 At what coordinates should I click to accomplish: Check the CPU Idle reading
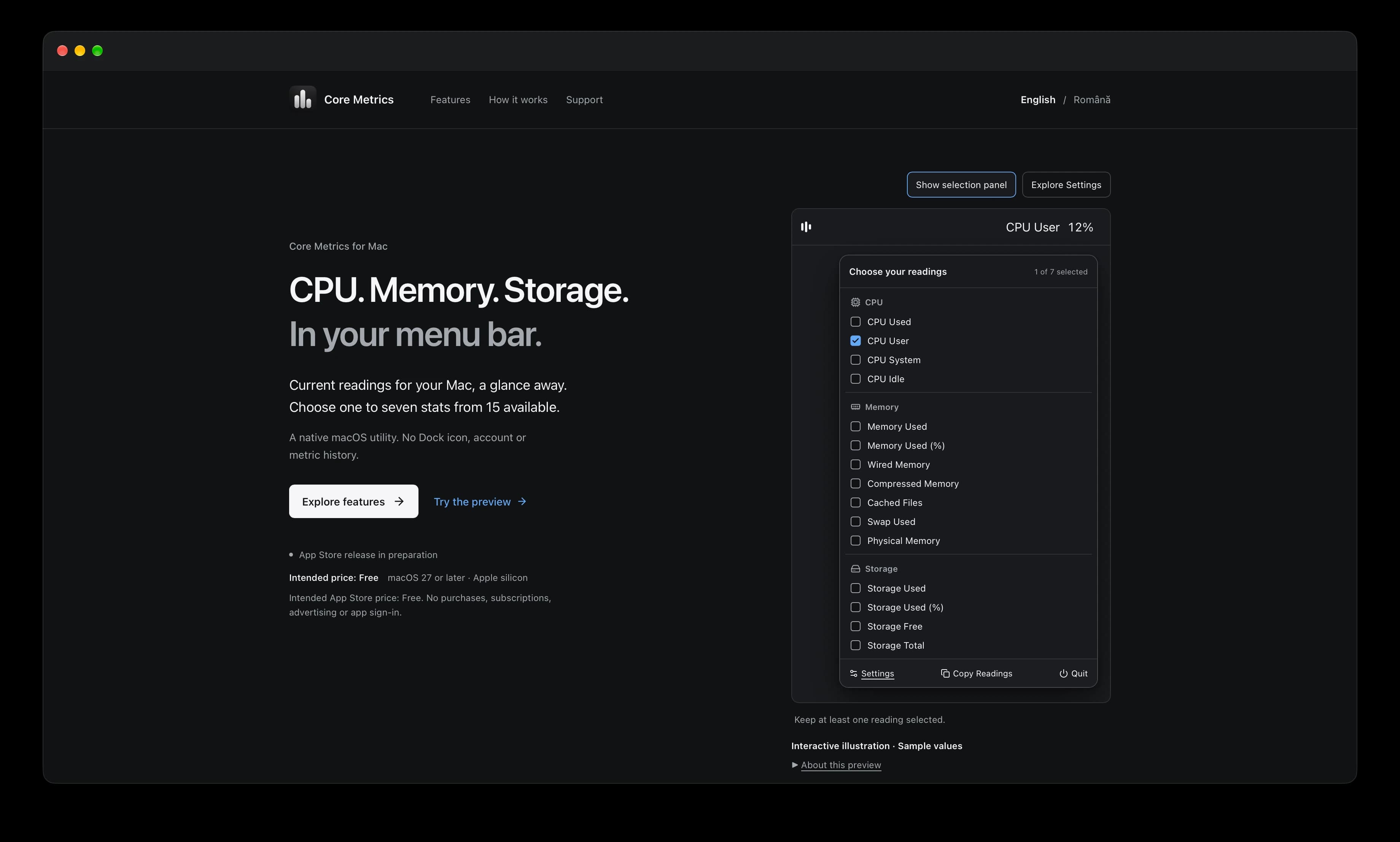[855, 379]
